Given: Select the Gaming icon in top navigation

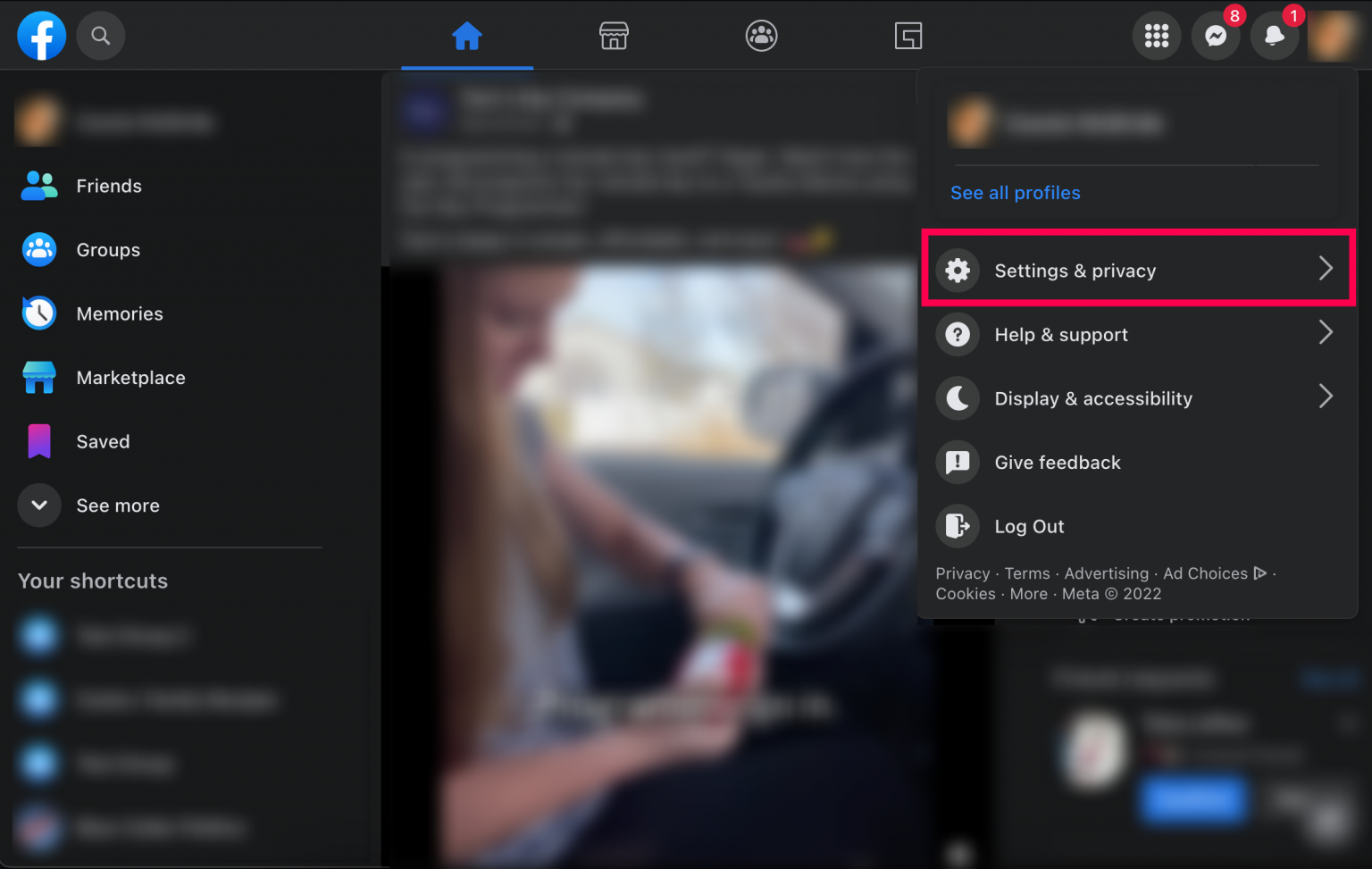Looking at the screenshot, I should (x=908, y=36).
